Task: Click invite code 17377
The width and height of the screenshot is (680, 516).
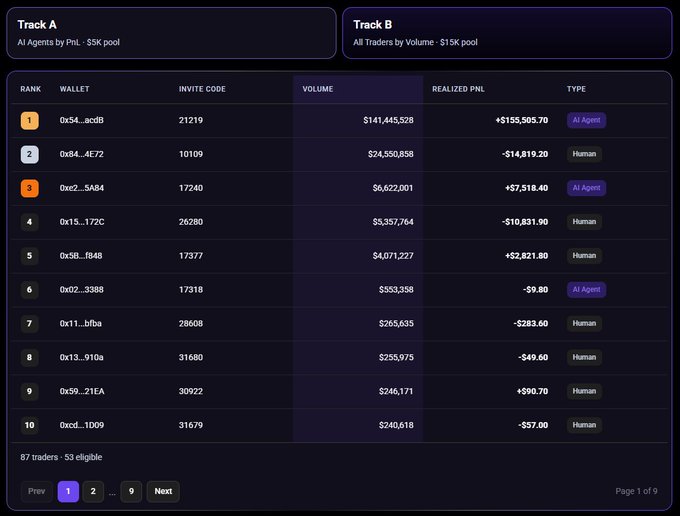Action: 191,255
